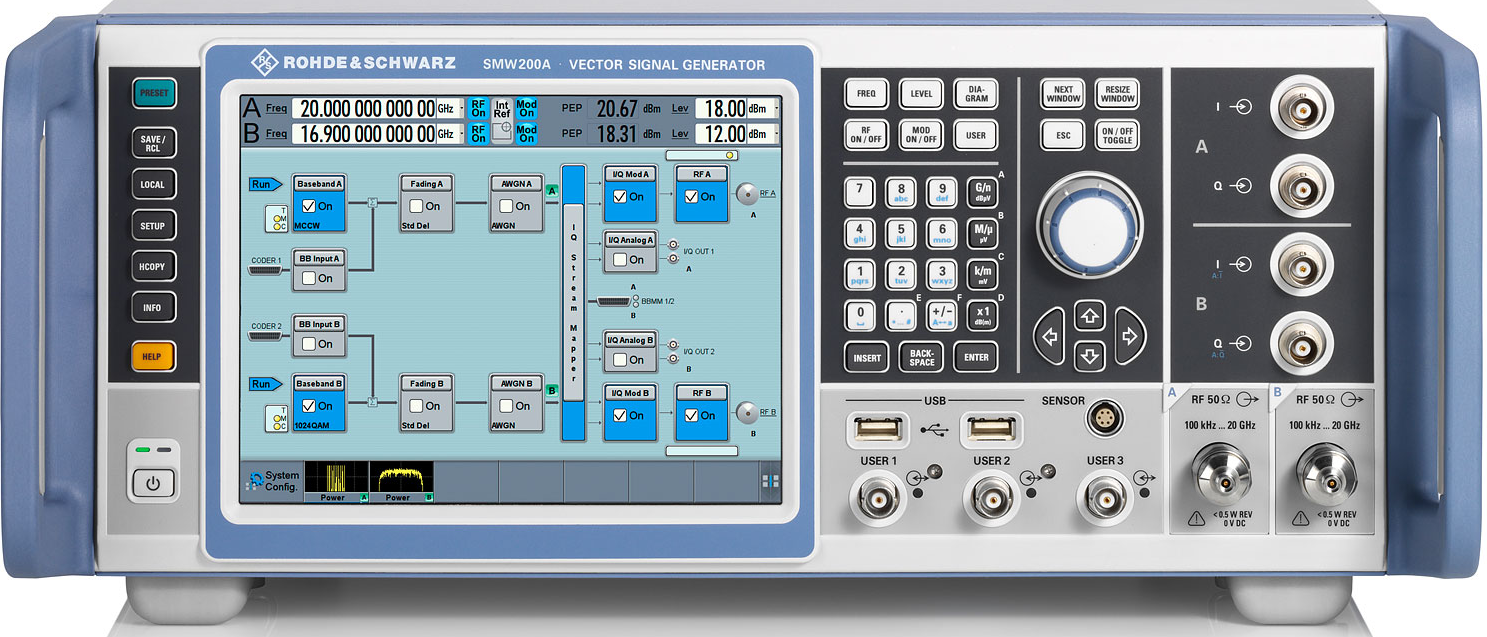The width and height of the screenshot is (1487, 637).
Task: Open the Power A spectrum thumbnail in the taskbar
Action: pyautogui.click(x=337, y=481)
